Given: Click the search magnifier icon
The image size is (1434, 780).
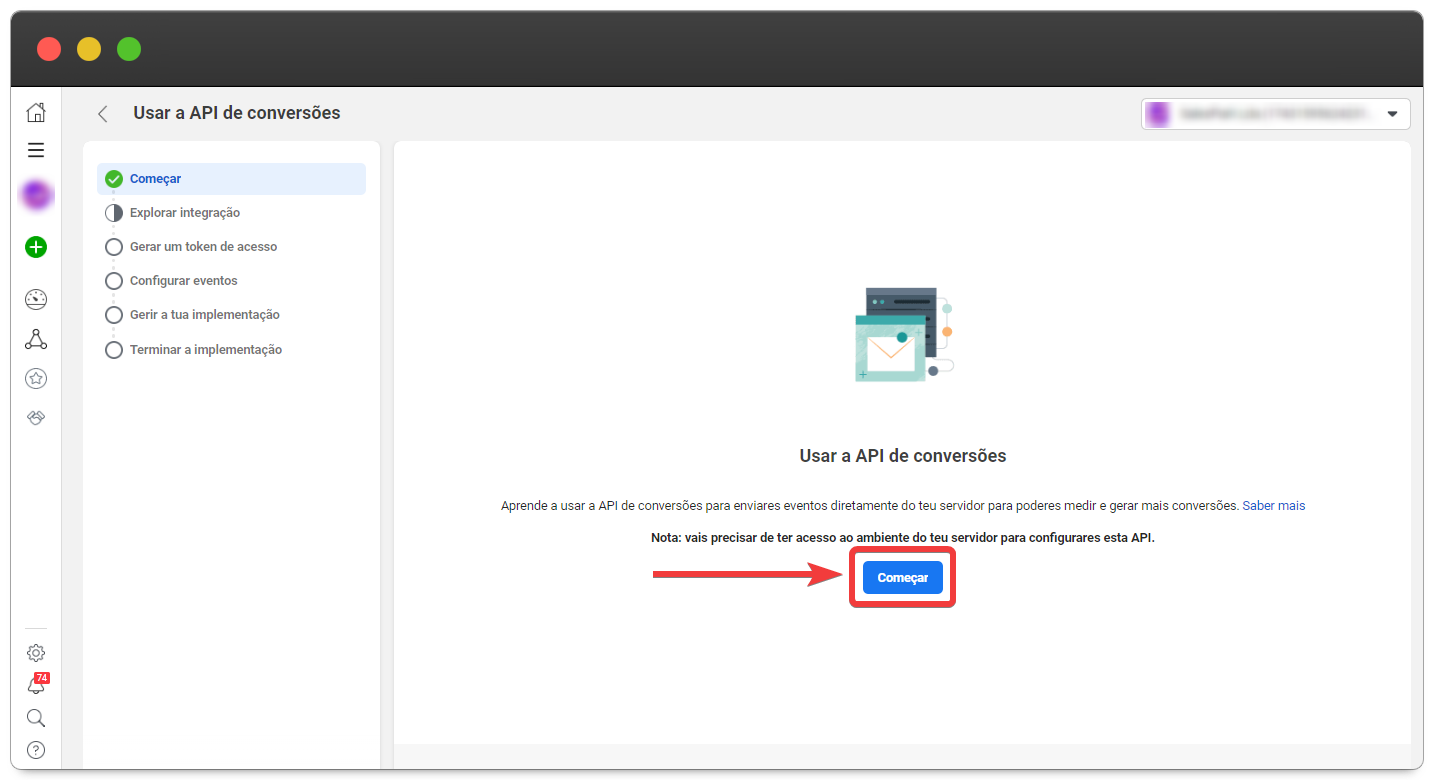Looking at the screenshot, I should coord(36,718).
